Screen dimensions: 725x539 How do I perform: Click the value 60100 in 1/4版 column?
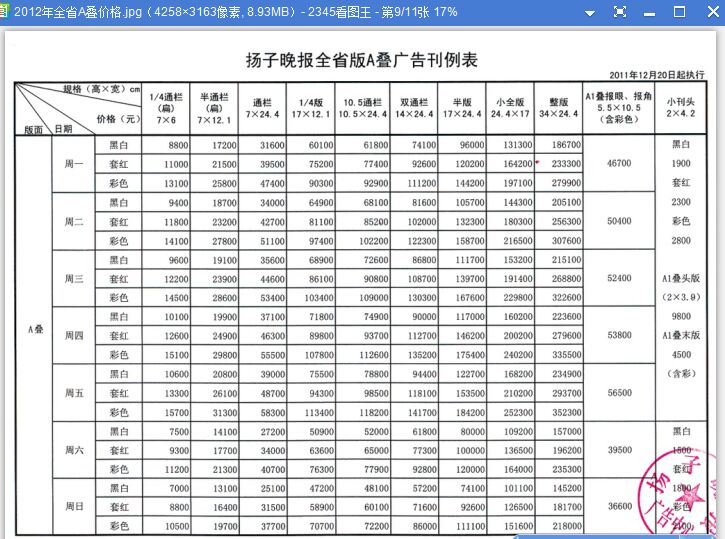[x=321, y=145]
